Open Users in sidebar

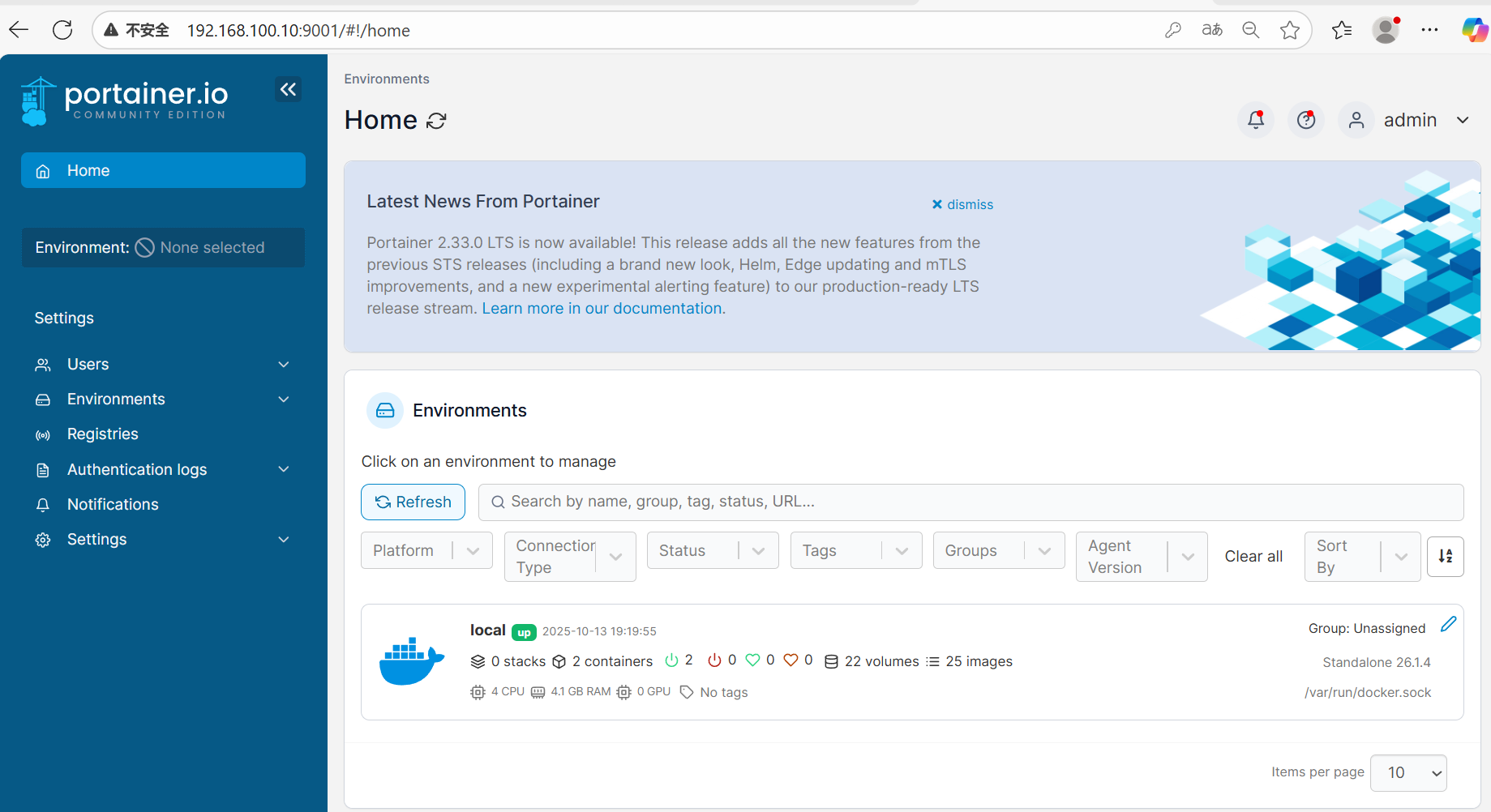coord(88,365)
